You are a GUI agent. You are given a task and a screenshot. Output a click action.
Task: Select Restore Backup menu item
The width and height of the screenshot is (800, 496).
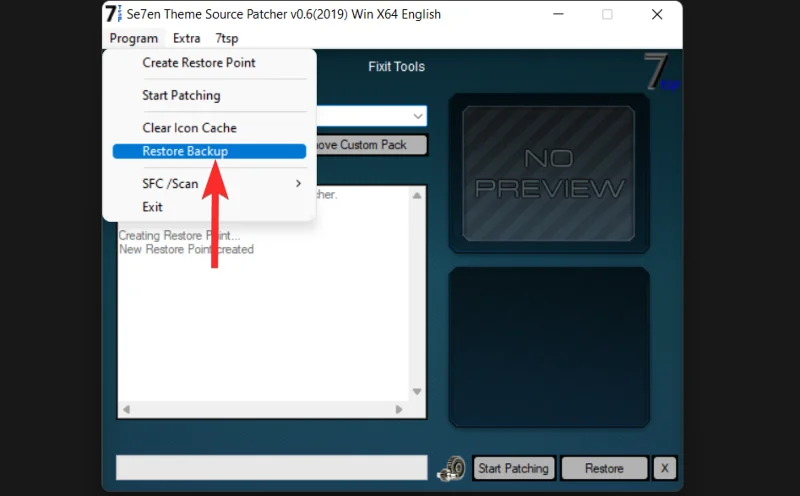click(185, 151)
